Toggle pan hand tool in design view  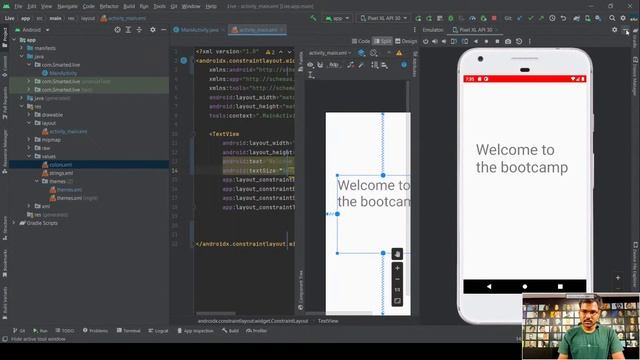(x=397, y=254)
